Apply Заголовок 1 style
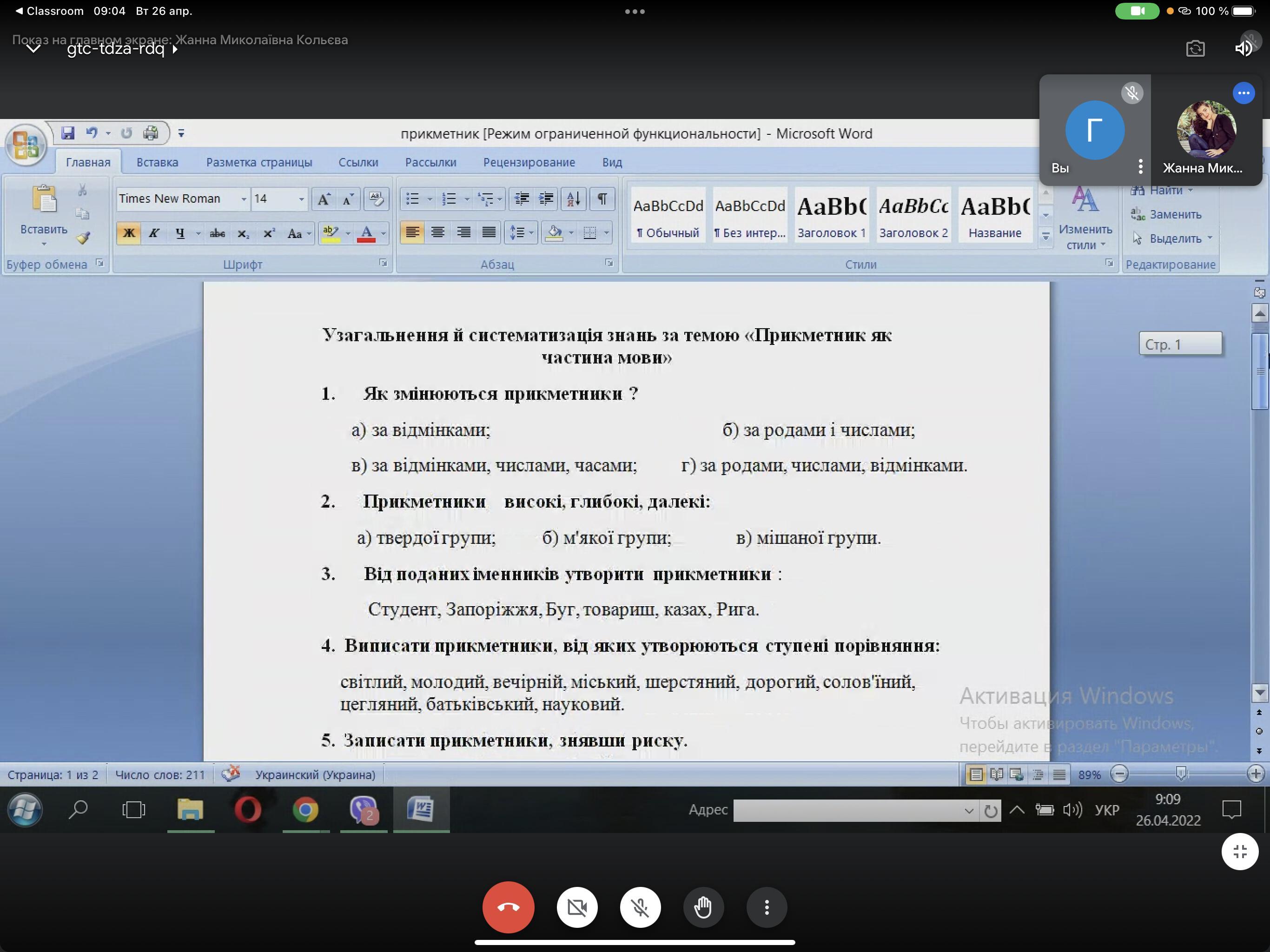Image resolution: width=1270 pixels, height=952 pixels. coord(831,215)
